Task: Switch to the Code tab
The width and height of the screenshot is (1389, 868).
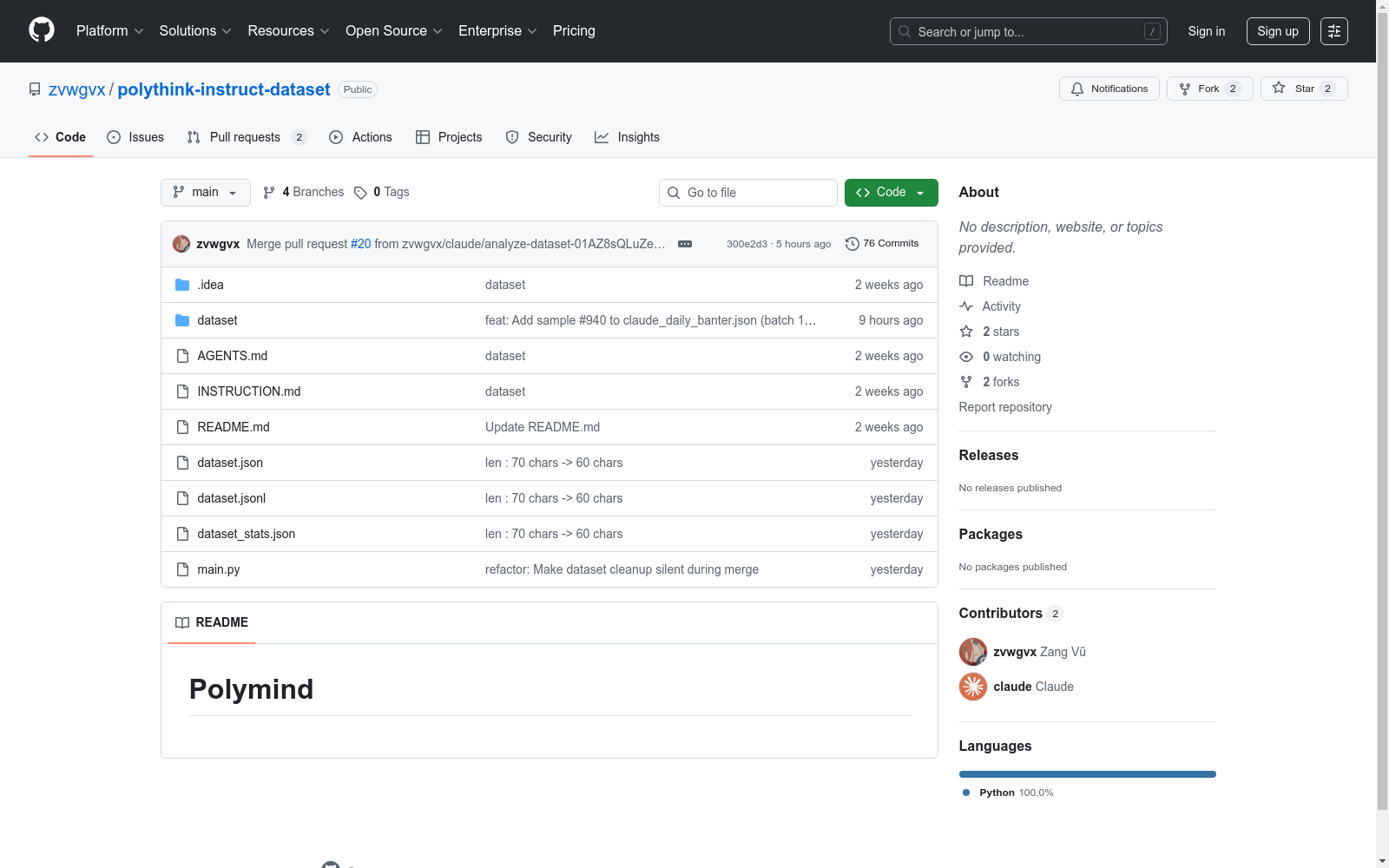Action: pyautogui.click(x=61, y=137)
